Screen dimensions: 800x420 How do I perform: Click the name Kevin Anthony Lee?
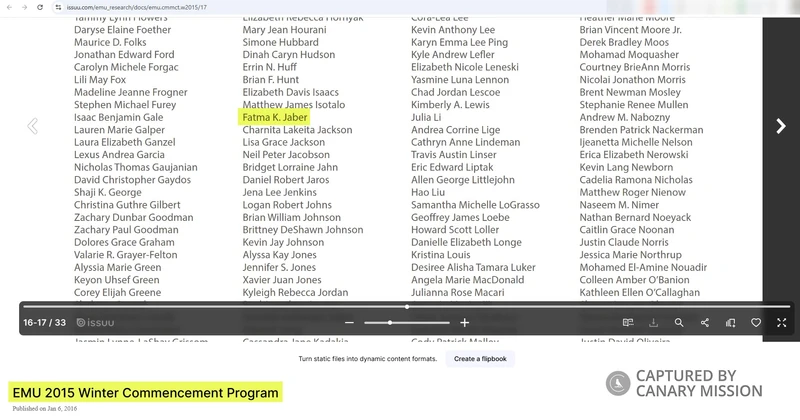click(x=453, y=30)
